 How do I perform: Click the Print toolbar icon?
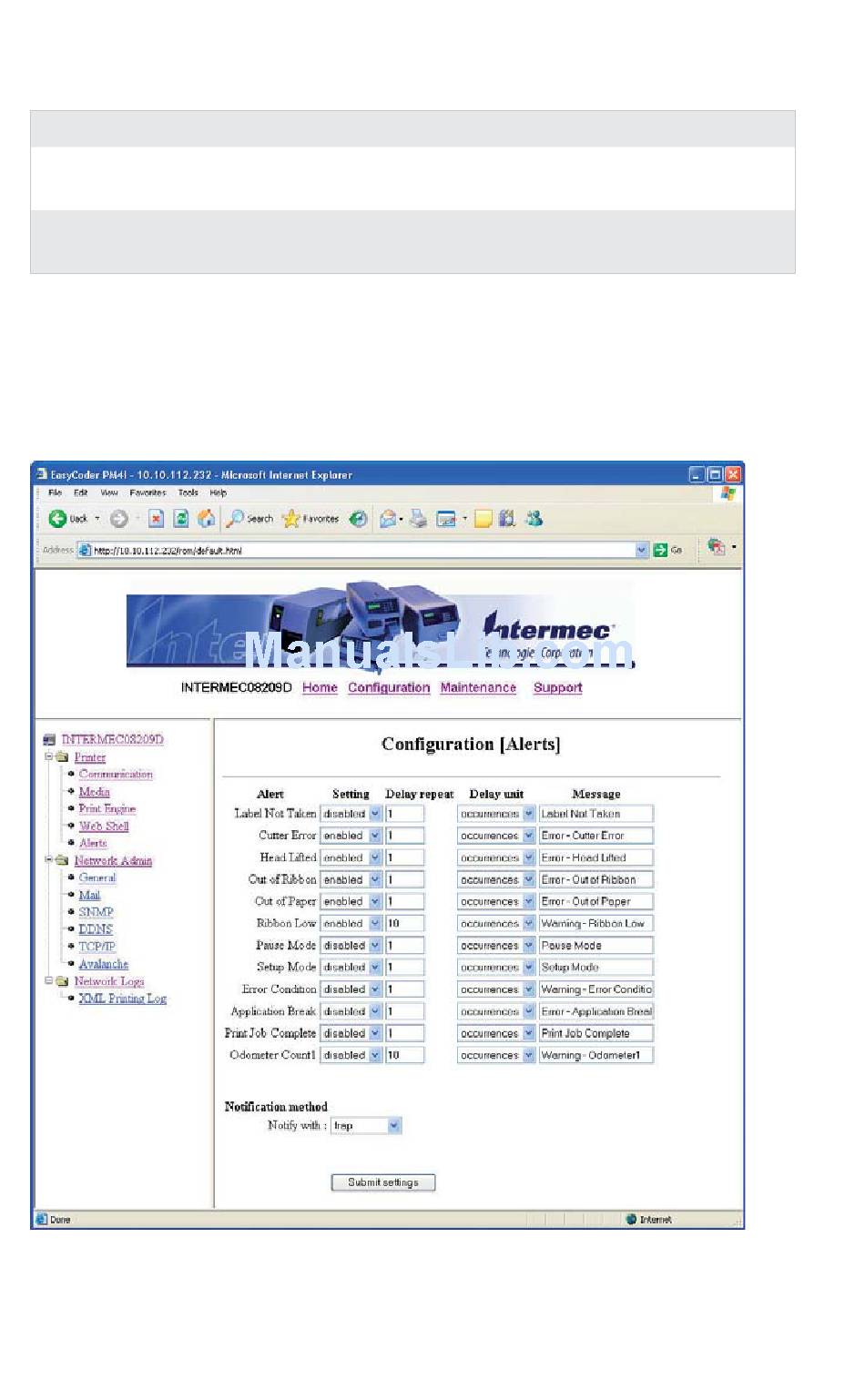click(418, 518)
